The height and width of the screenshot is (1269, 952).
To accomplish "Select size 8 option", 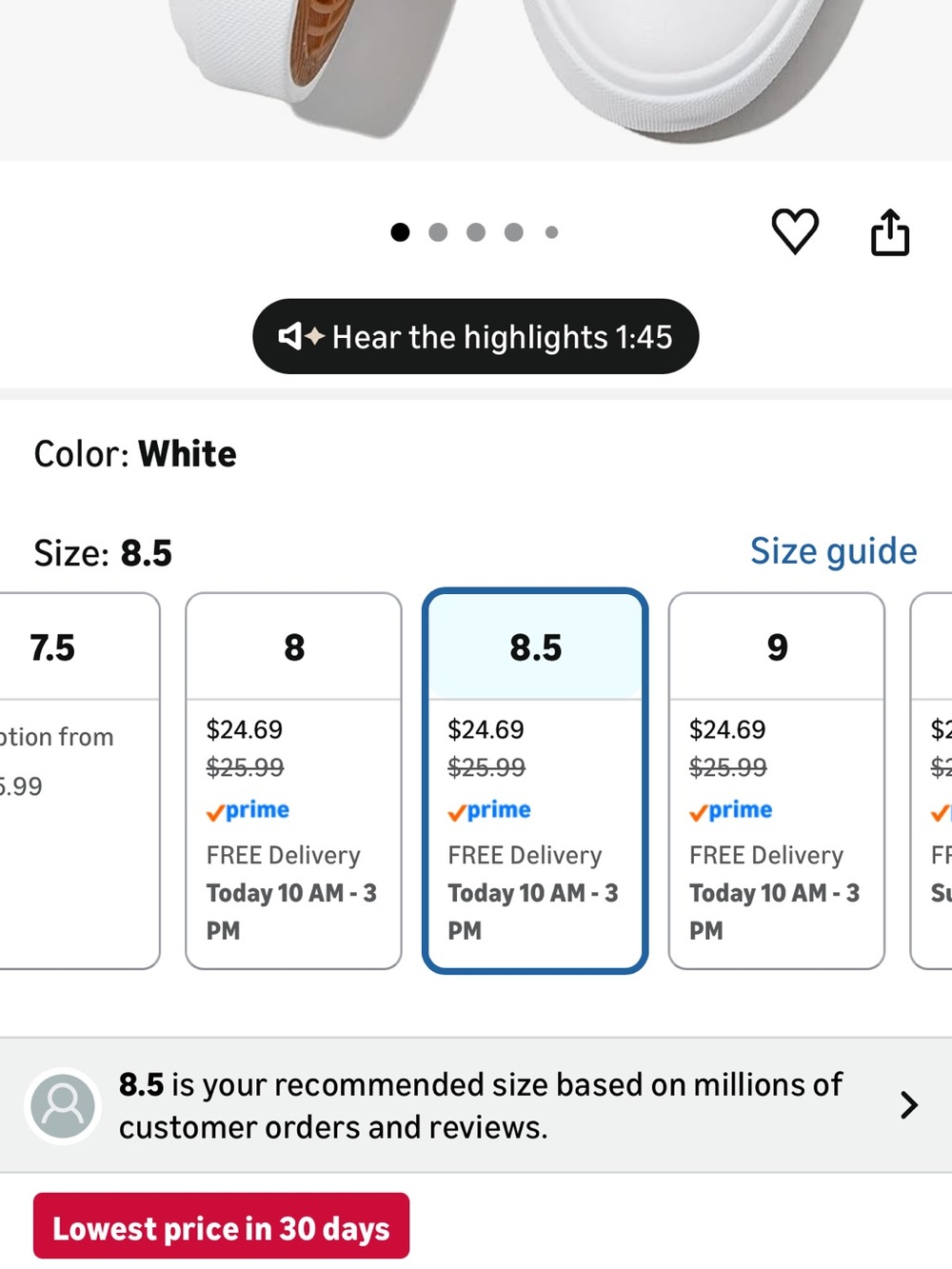I will point(293,781).
